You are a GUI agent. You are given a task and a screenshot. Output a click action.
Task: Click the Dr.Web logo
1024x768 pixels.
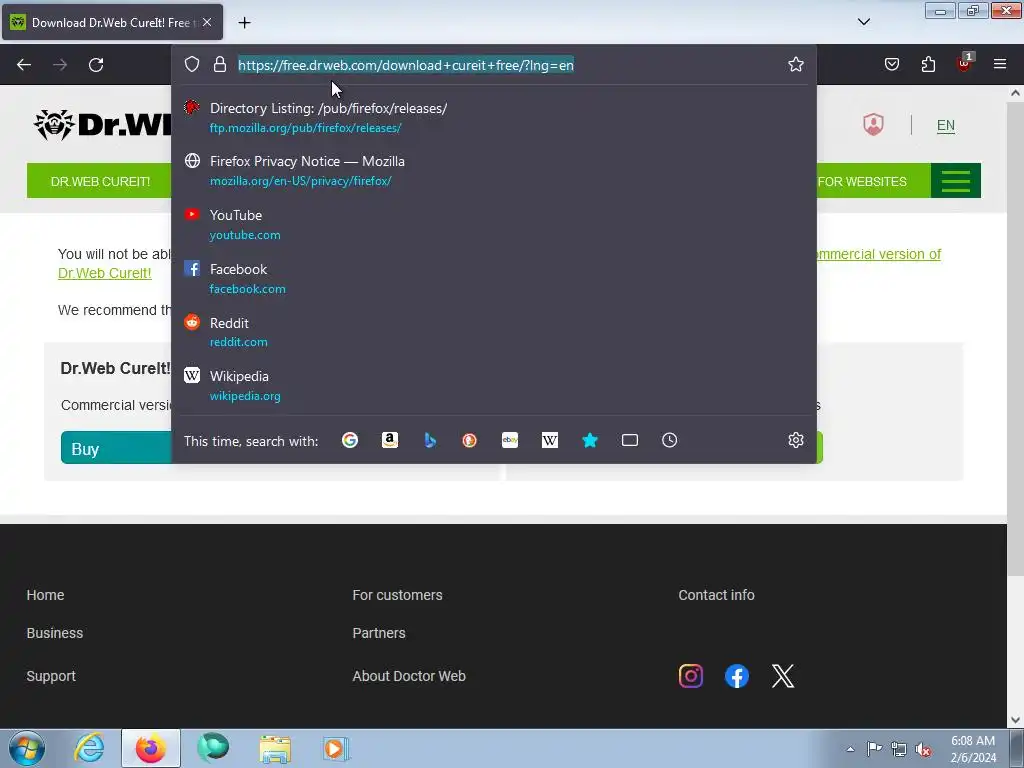point(103,124)
